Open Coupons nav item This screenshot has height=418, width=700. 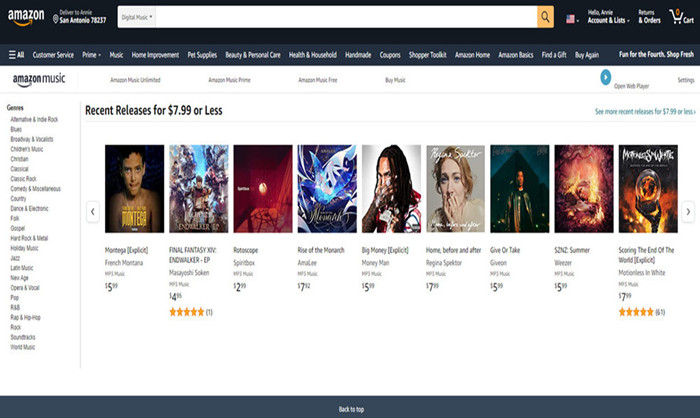tap(390, 55)
